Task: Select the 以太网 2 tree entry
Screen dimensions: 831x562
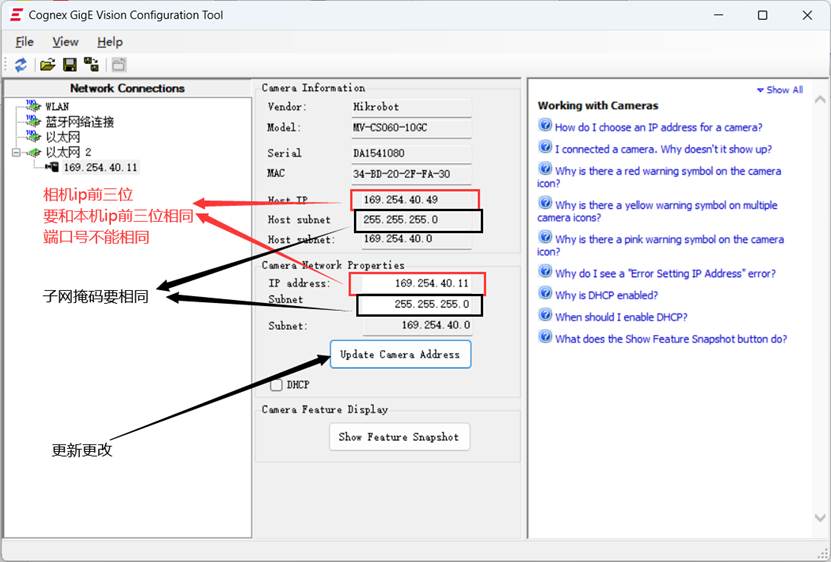Action: point(68,152)
